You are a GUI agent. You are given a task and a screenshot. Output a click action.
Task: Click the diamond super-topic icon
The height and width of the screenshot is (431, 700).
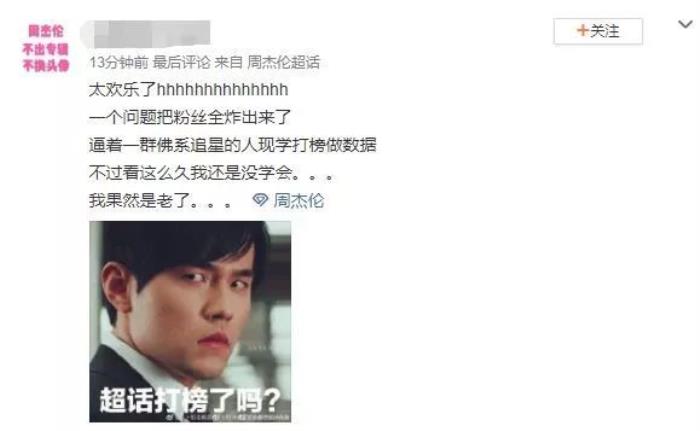[x=260, y=200]
